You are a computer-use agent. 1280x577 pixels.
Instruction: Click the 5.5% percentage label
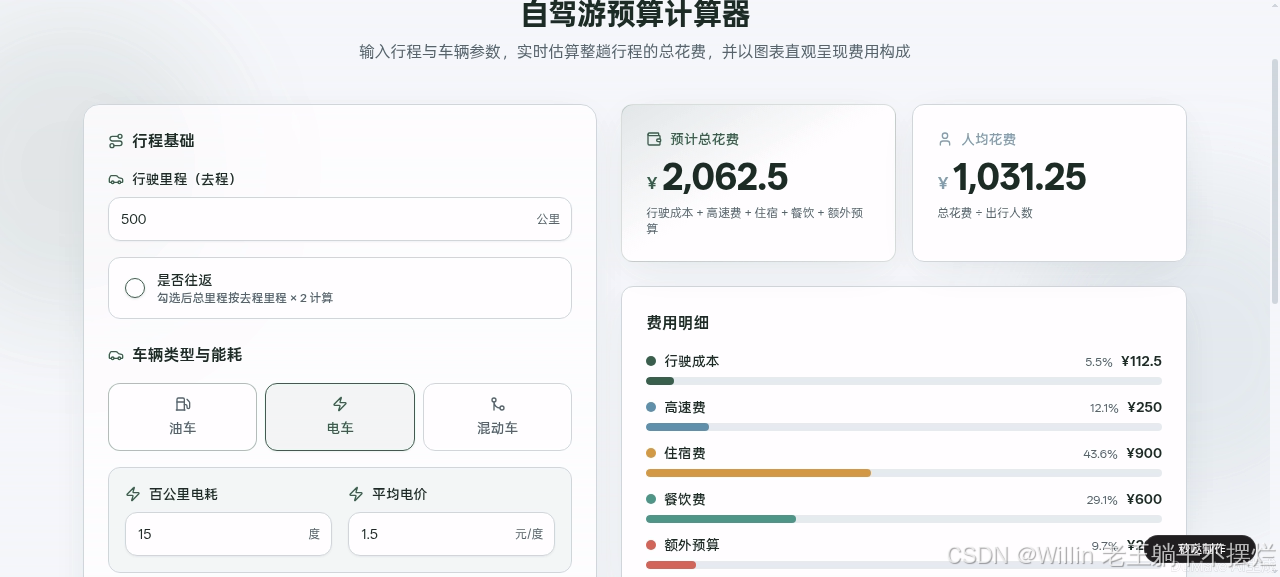(x=1099, y=362)
